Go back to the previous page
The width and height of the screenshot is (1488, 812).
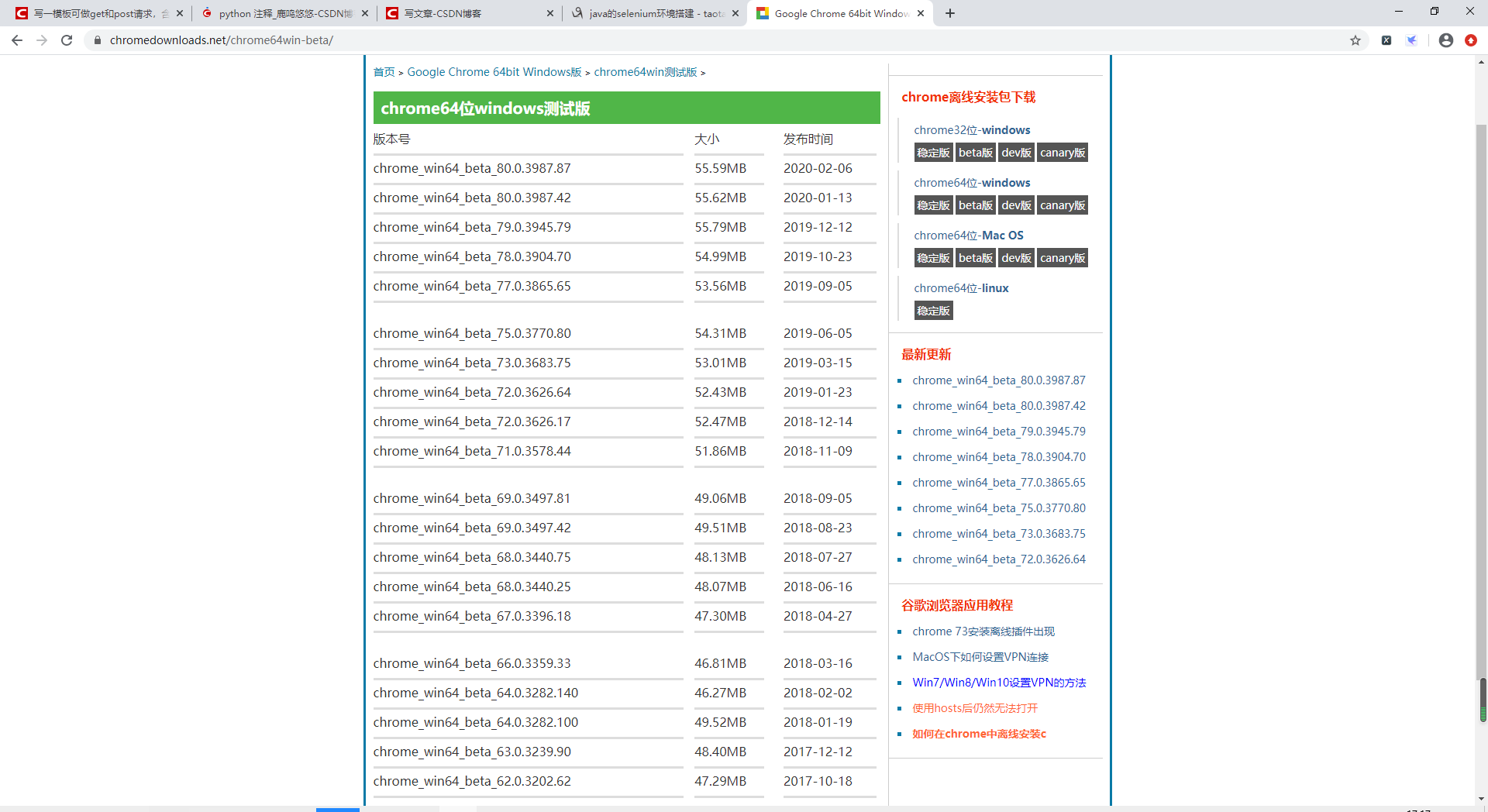coord(17,40)
